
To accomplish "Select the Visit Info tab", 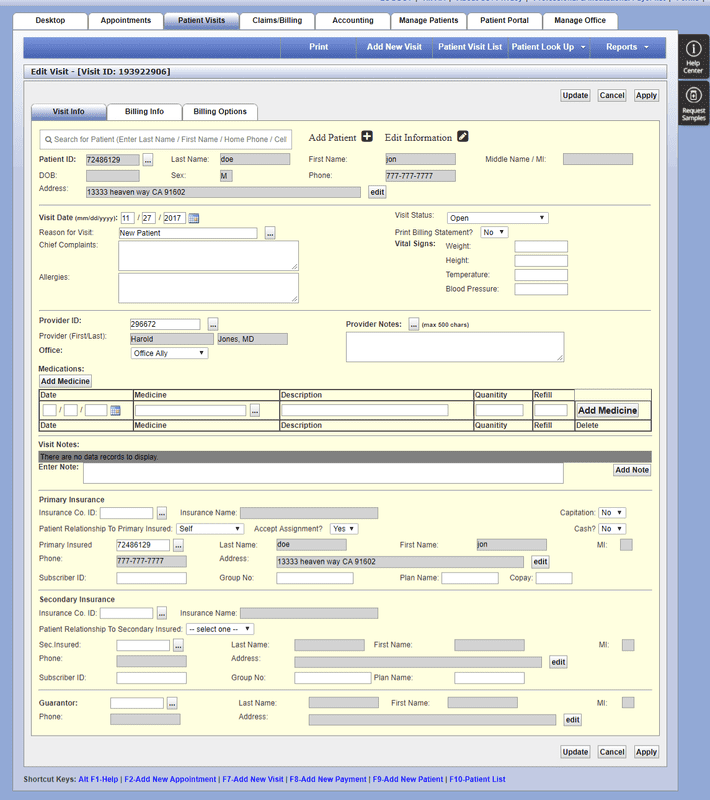I will (x=69, y=112).
